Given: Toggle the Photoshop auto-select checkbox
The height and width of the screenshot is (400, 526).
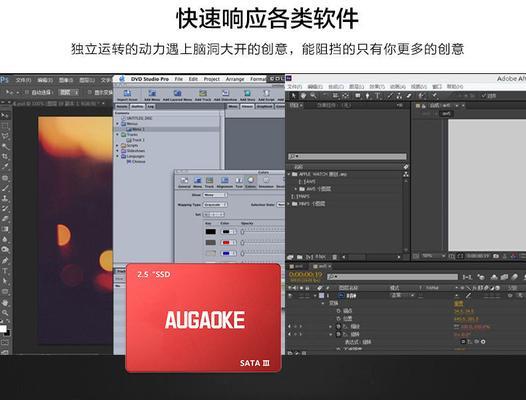Looking at the screenshot, I should click(27, 92).
